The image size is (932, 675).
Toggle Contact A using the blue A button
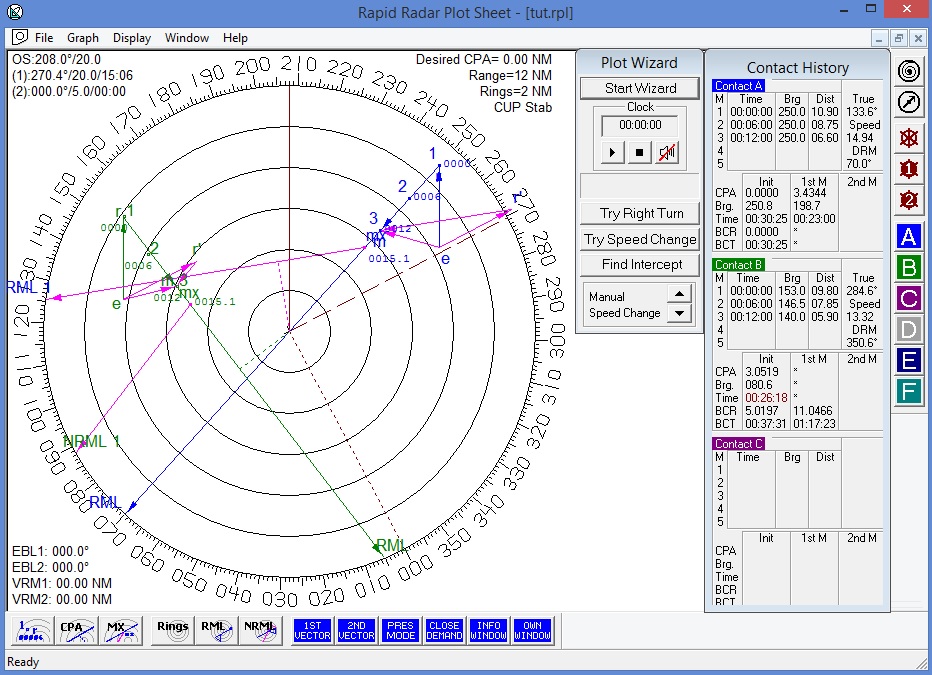(908, 236)
